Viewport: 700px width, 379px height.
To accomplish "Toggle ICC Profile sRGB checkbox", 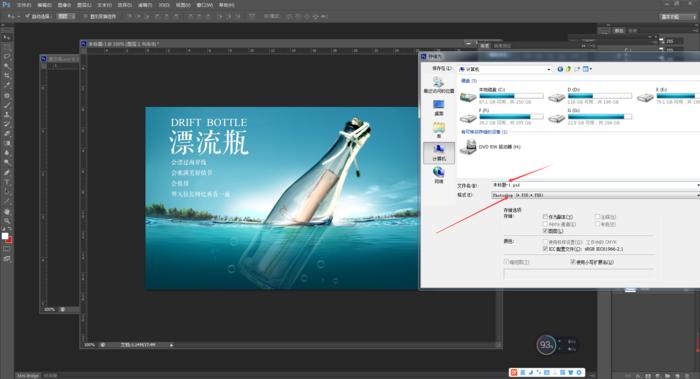I will pos(545,249).
